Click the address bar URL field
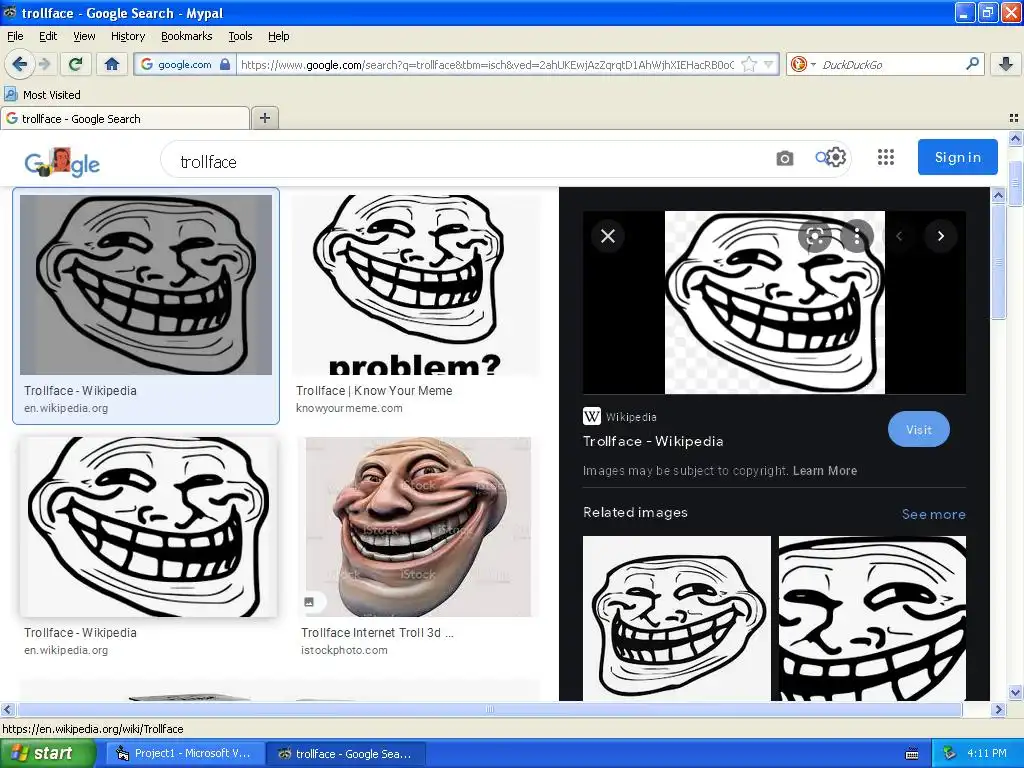This screenshot has height=768, width=1024. [487, 64]
